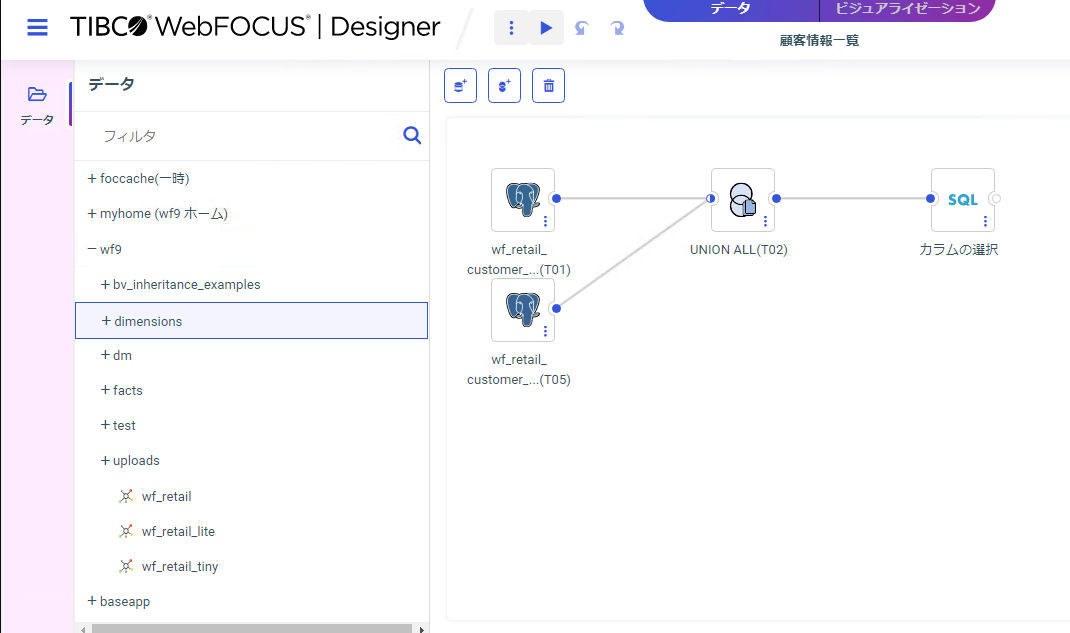Expand the myhome (wf9 ホーム) folder

tap(91, 214)
